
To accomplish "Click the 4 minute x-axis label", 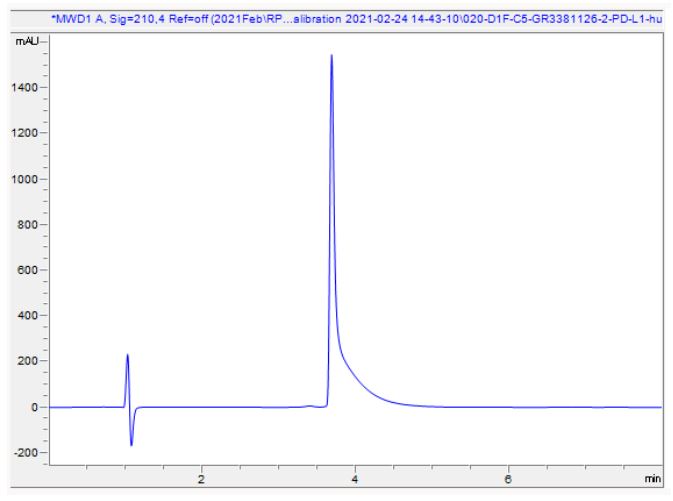I will click(x=355, y=479).
